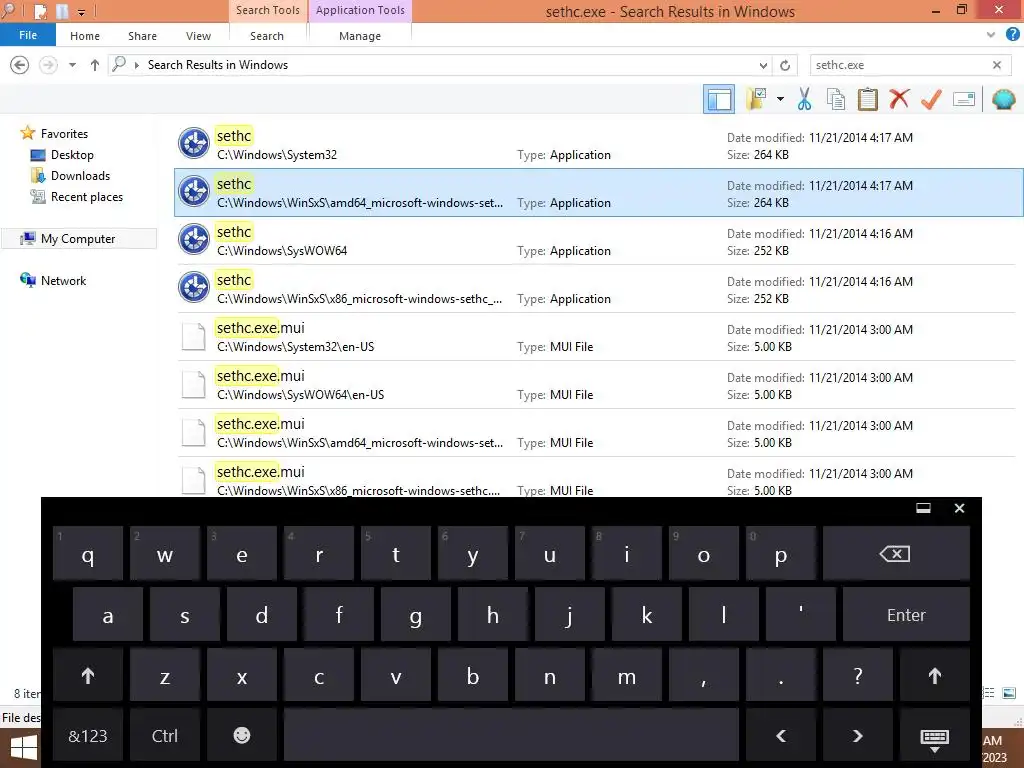Tap the space bar on touch keyboard

(511, 735)
